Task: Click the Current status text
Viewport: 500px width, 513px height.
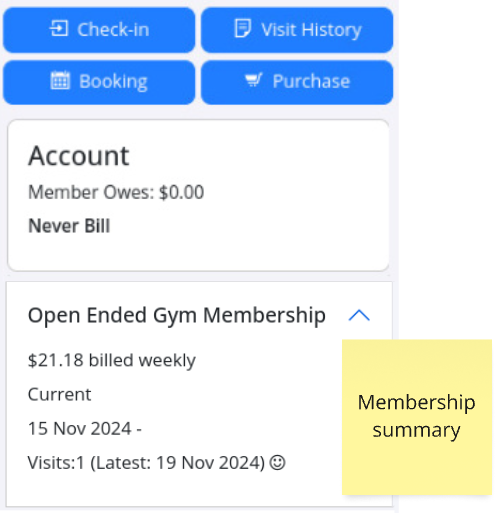Action: [x=59, y=395]
